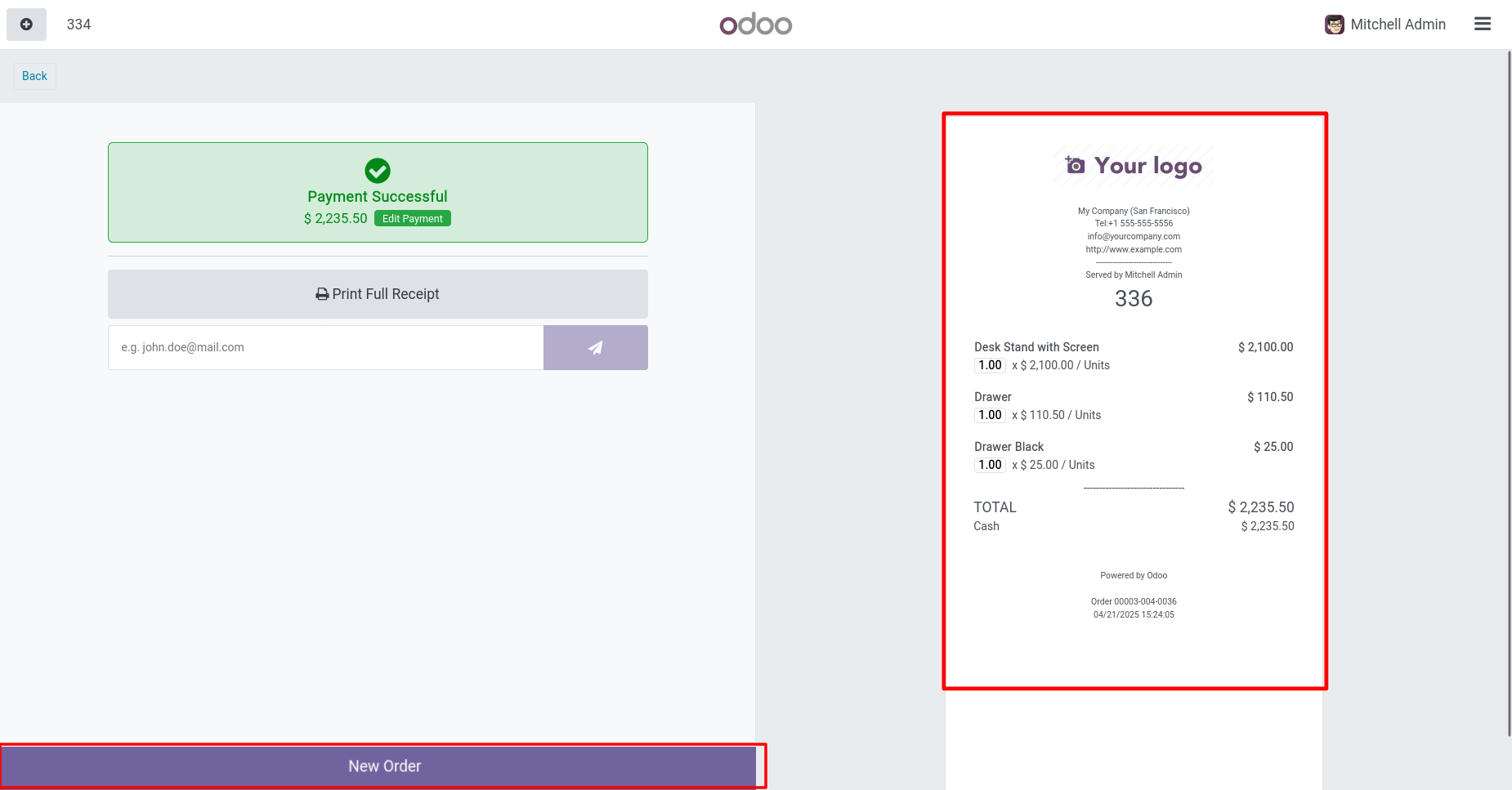
Task: Click TOTAL label on receipt
Action: click(995, 507)
